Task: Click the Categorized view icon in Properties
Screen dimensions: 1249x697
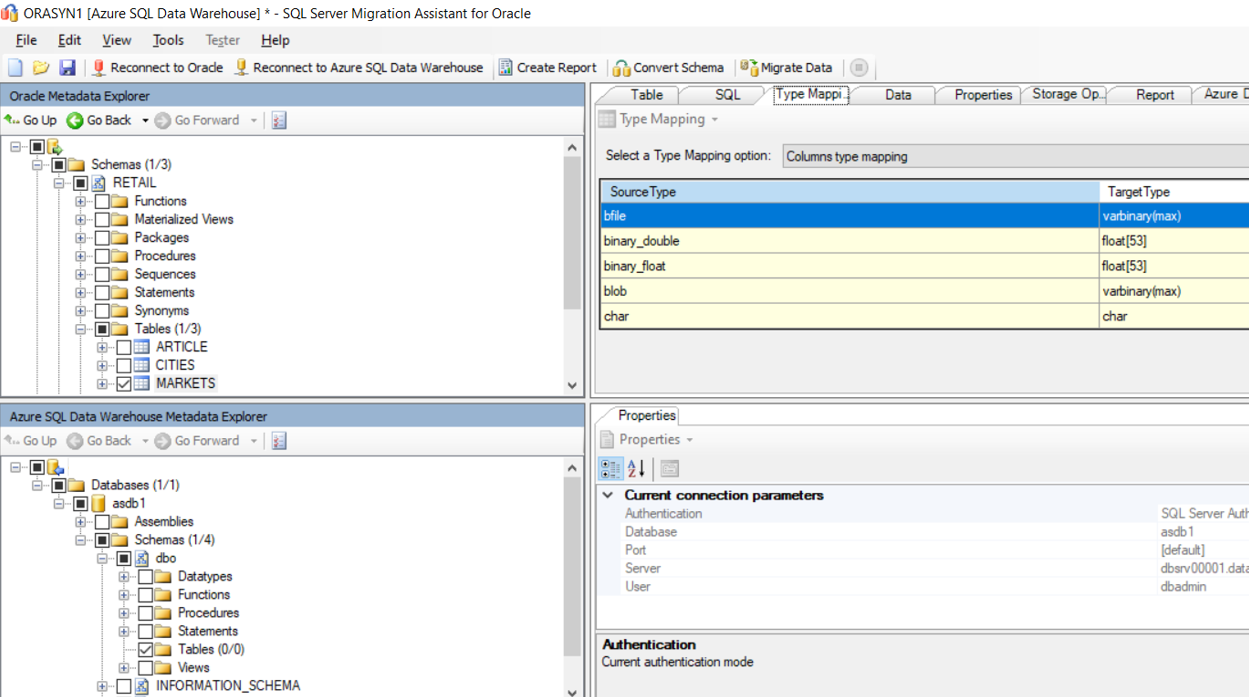Action: 610,469
